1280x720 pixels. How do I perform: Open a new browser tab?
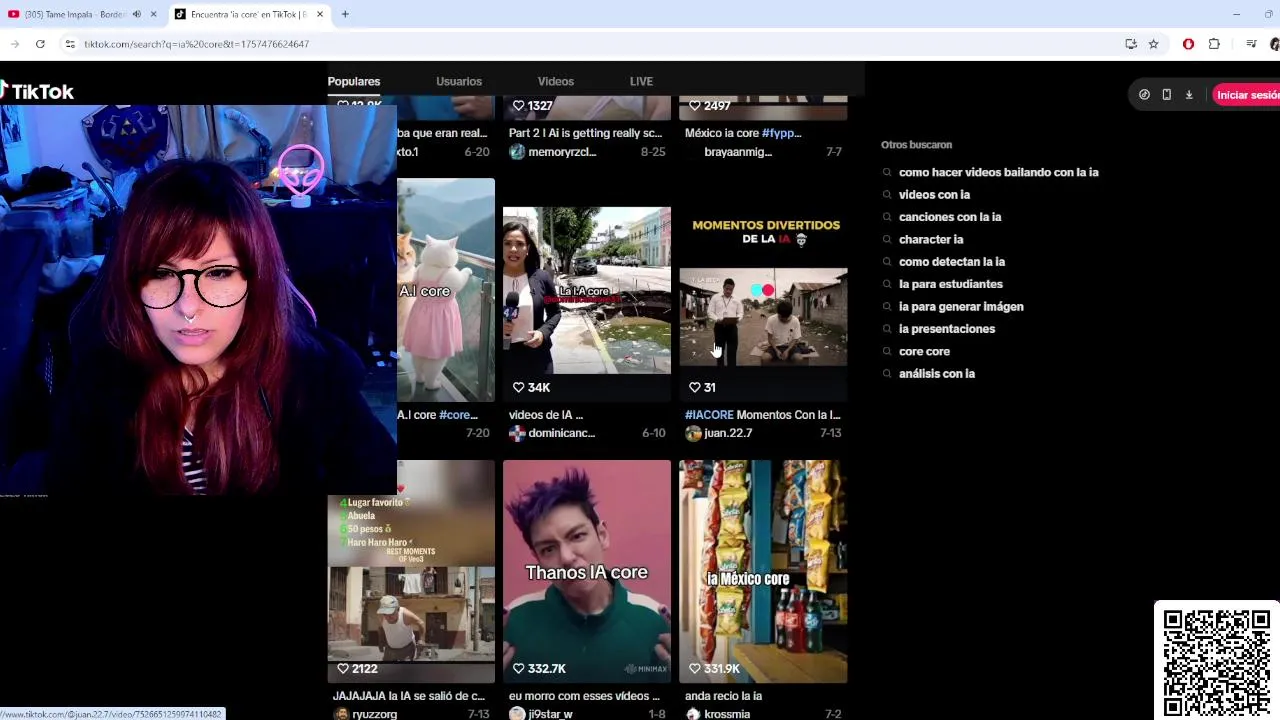(345, 14)
